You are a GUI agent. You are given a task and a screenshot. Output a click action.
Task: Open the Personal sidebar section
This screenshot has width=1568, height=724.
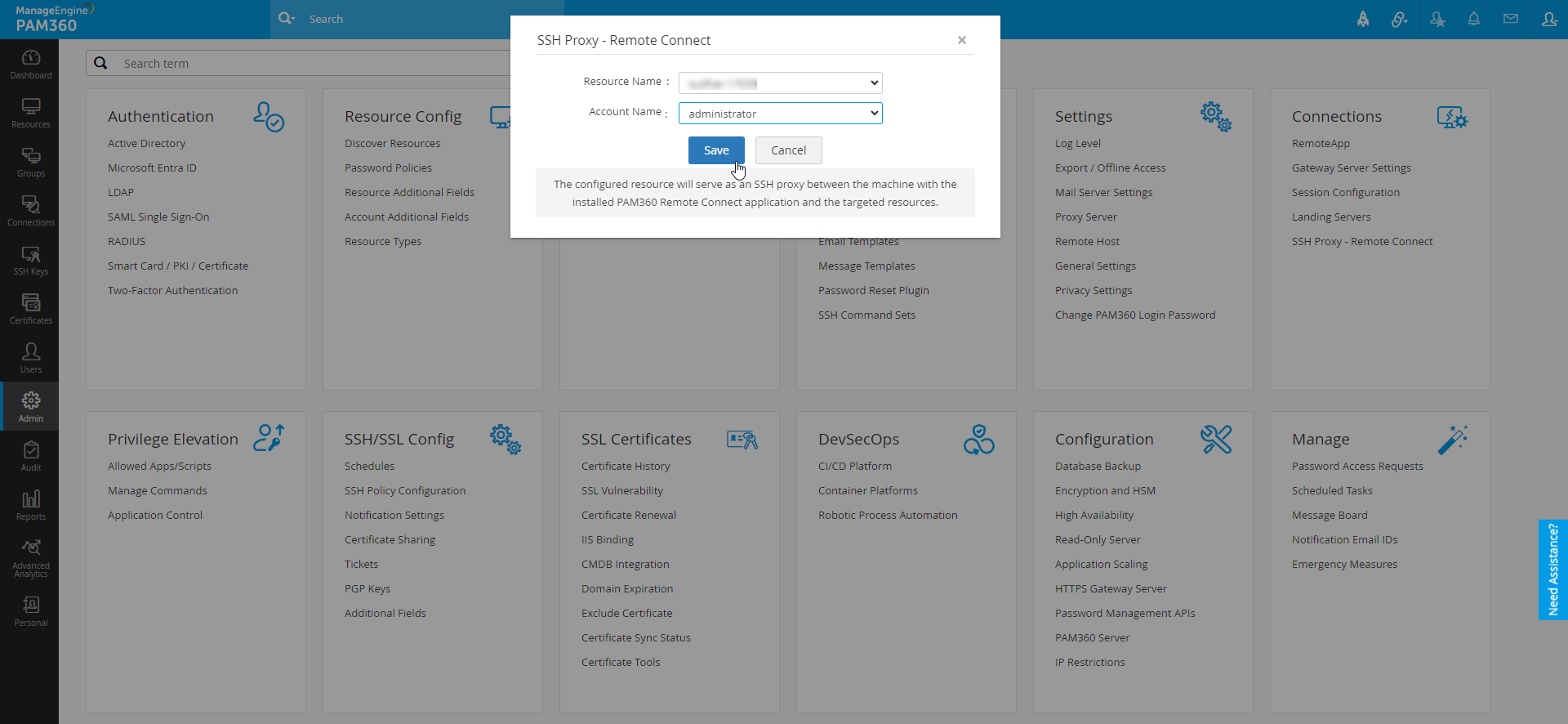point(30,611)
